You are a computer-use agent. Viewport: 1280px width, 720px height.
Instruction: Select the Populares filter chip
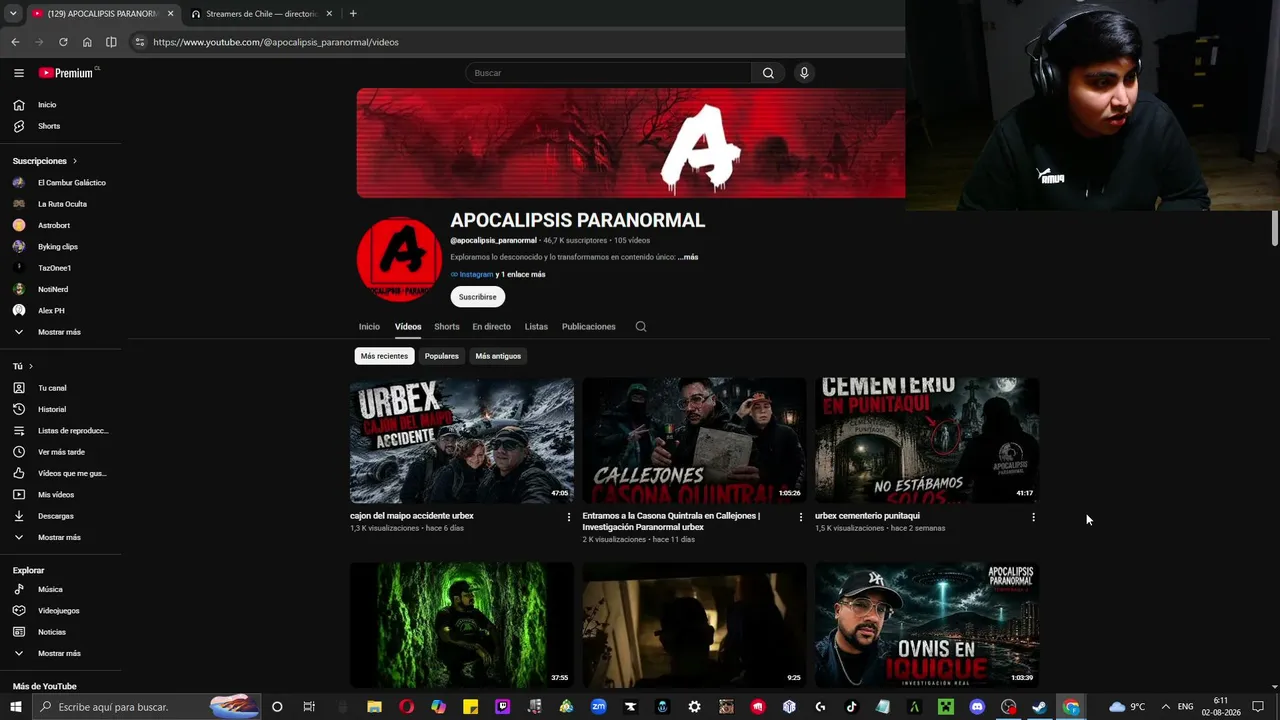point(441,356)
